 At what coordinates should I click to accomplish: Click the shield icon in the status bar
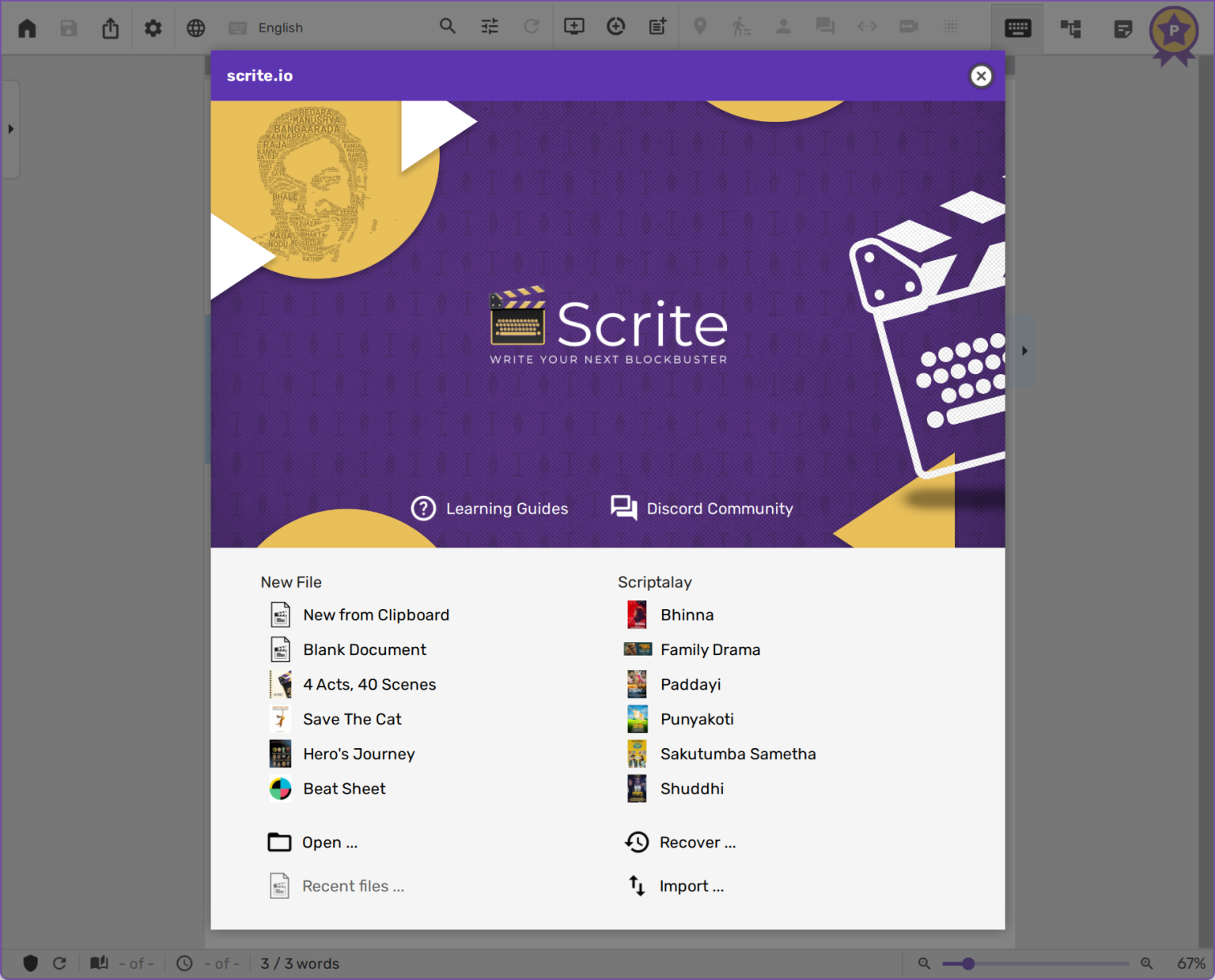click(x=31, y=963)
